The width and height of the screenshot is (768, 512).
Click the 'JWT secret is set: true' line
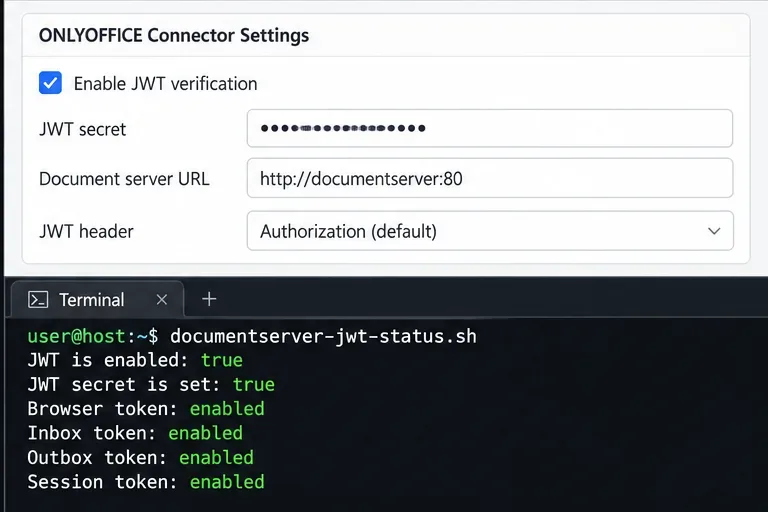tap(151, 385)
